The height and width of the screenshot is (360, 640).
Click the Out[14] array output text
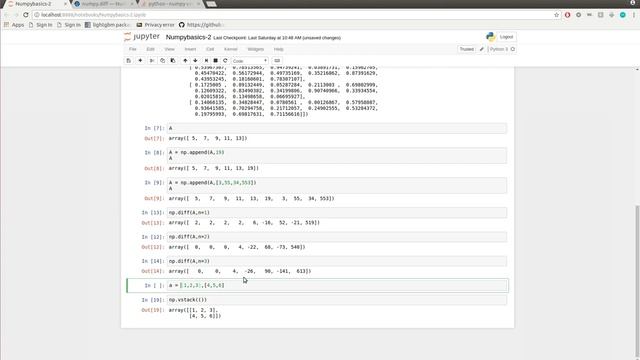click(240, 271)
